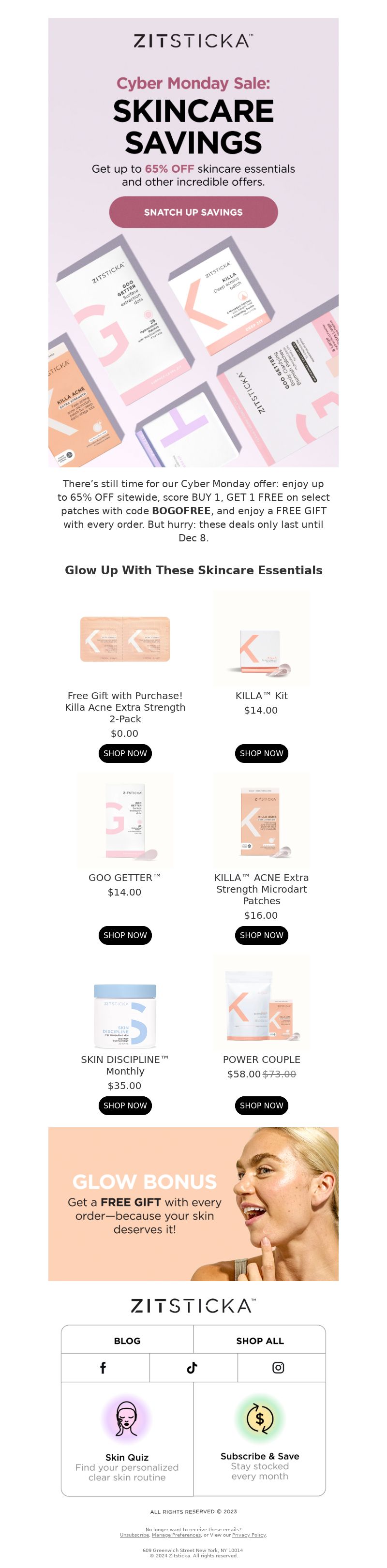The height and width of the screenshot is (1568, 387).
Task: Open the Facebook icon link
Action: pyautogui.click(x=103, y=1368)
